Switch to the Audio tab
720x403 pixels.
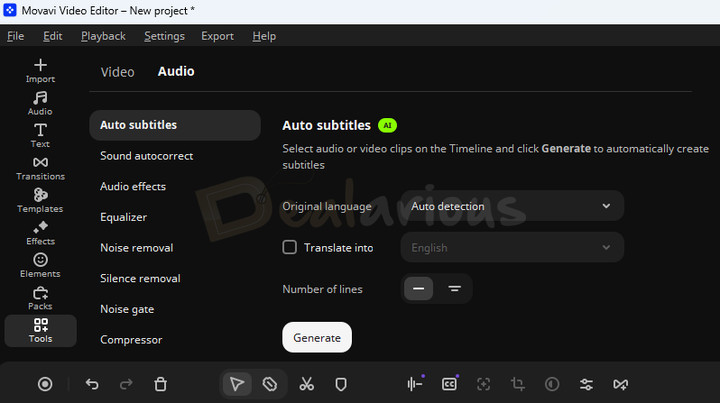coord(176,72)
